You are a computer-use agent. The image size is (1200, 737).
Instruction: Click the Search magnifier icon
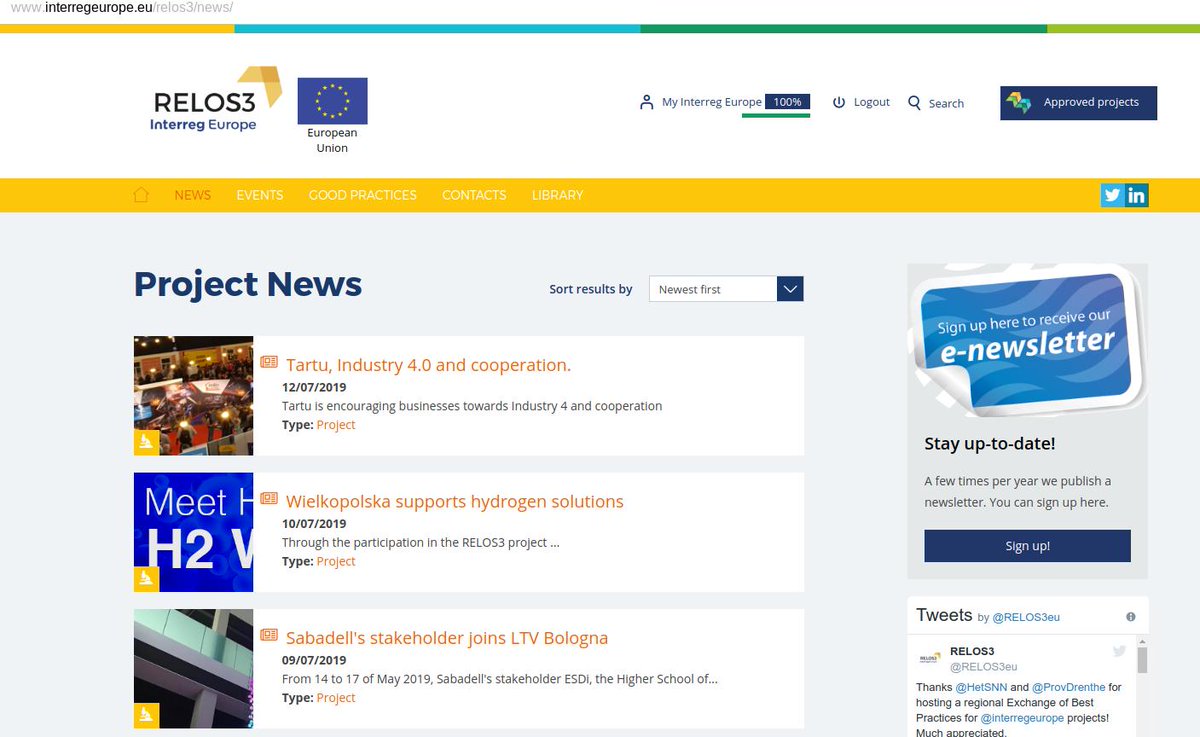coord(914,103)
